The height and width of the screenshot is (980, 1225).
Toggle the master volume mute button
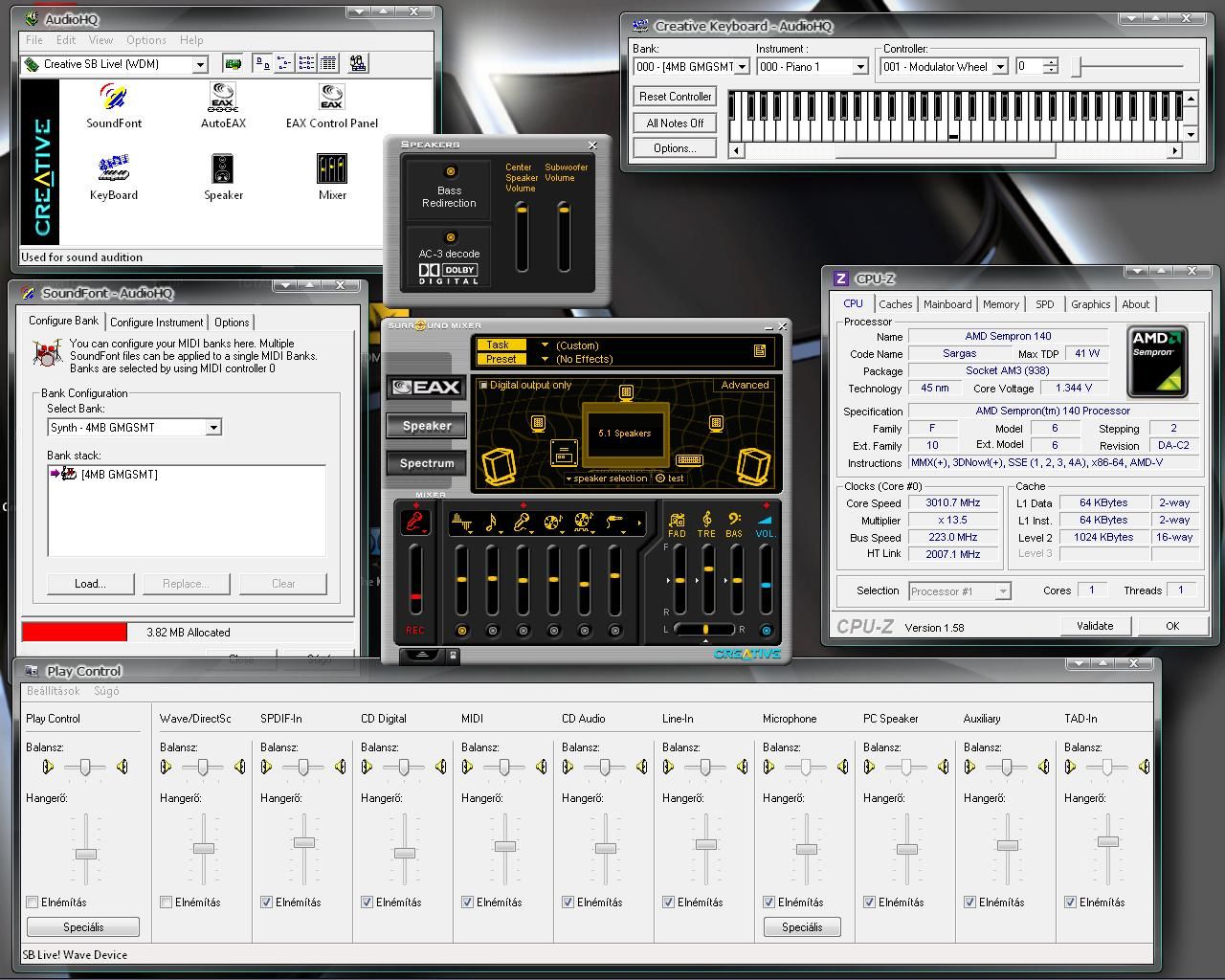click(766, 631)
